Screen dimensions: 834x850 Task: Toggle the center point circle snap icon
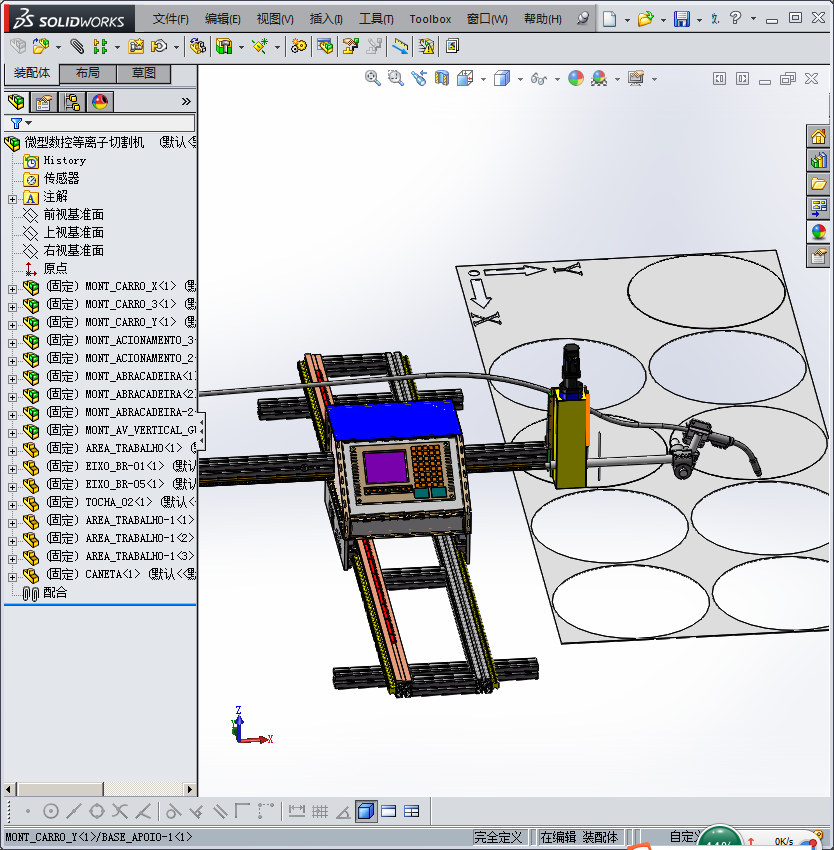click(x=50, y=811)
